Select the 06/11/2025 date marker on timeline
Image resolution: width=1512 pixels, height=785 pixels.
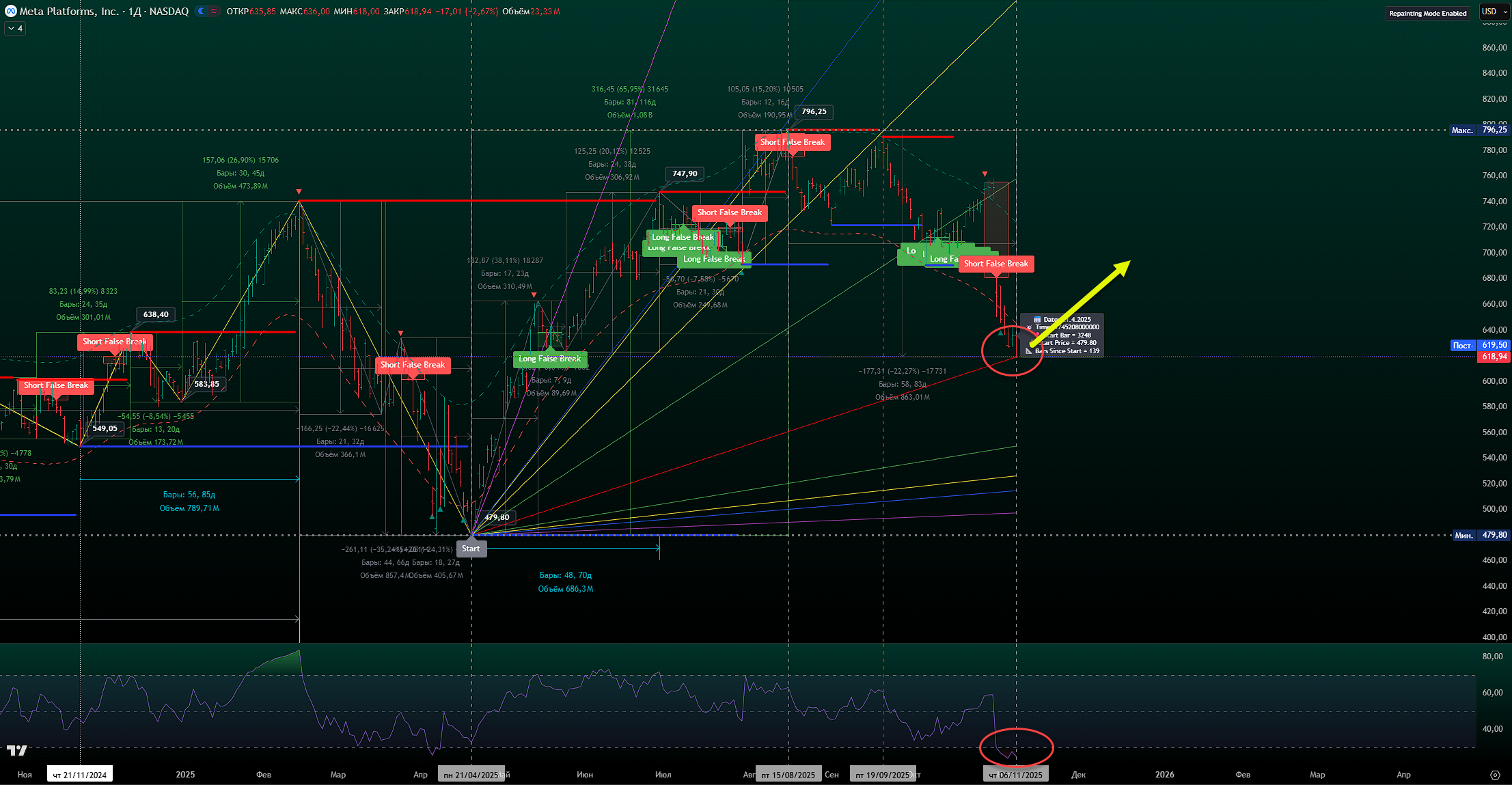pyautogui.click(x=1015, y=775)
